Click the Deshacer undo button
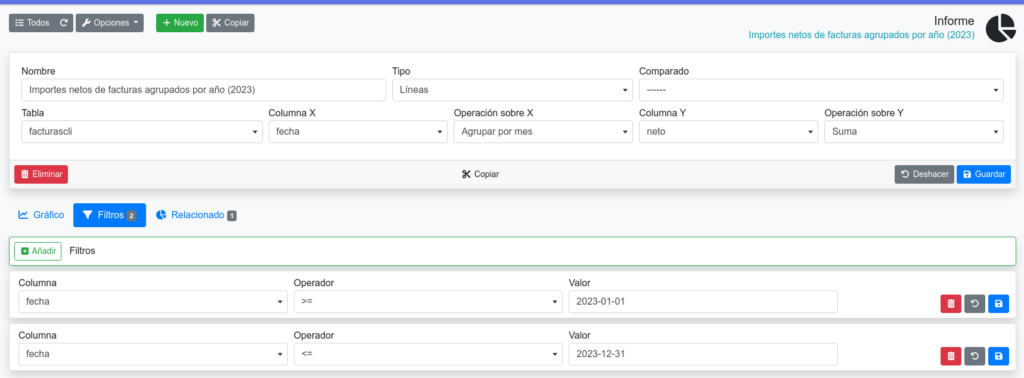 coord(924,174)
